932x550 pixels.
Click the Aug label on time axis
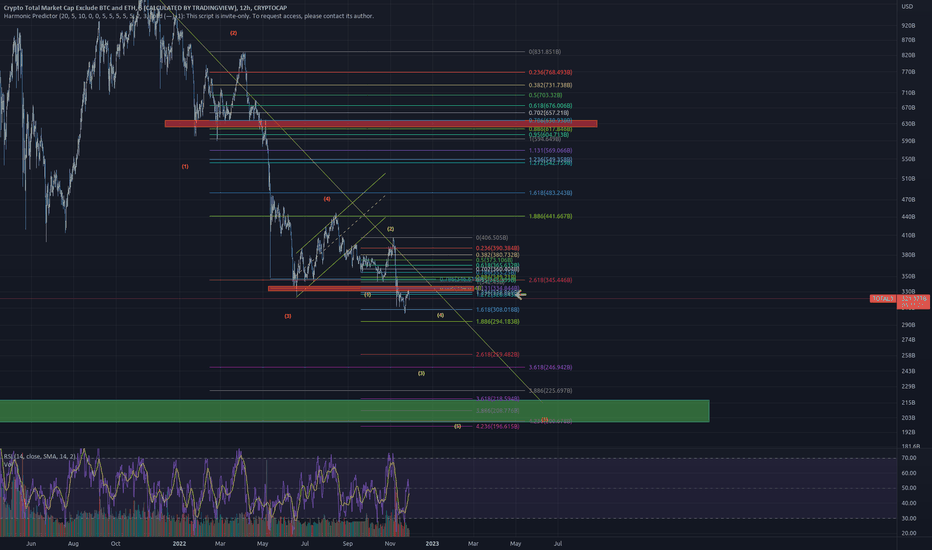[x=73, y=543]
